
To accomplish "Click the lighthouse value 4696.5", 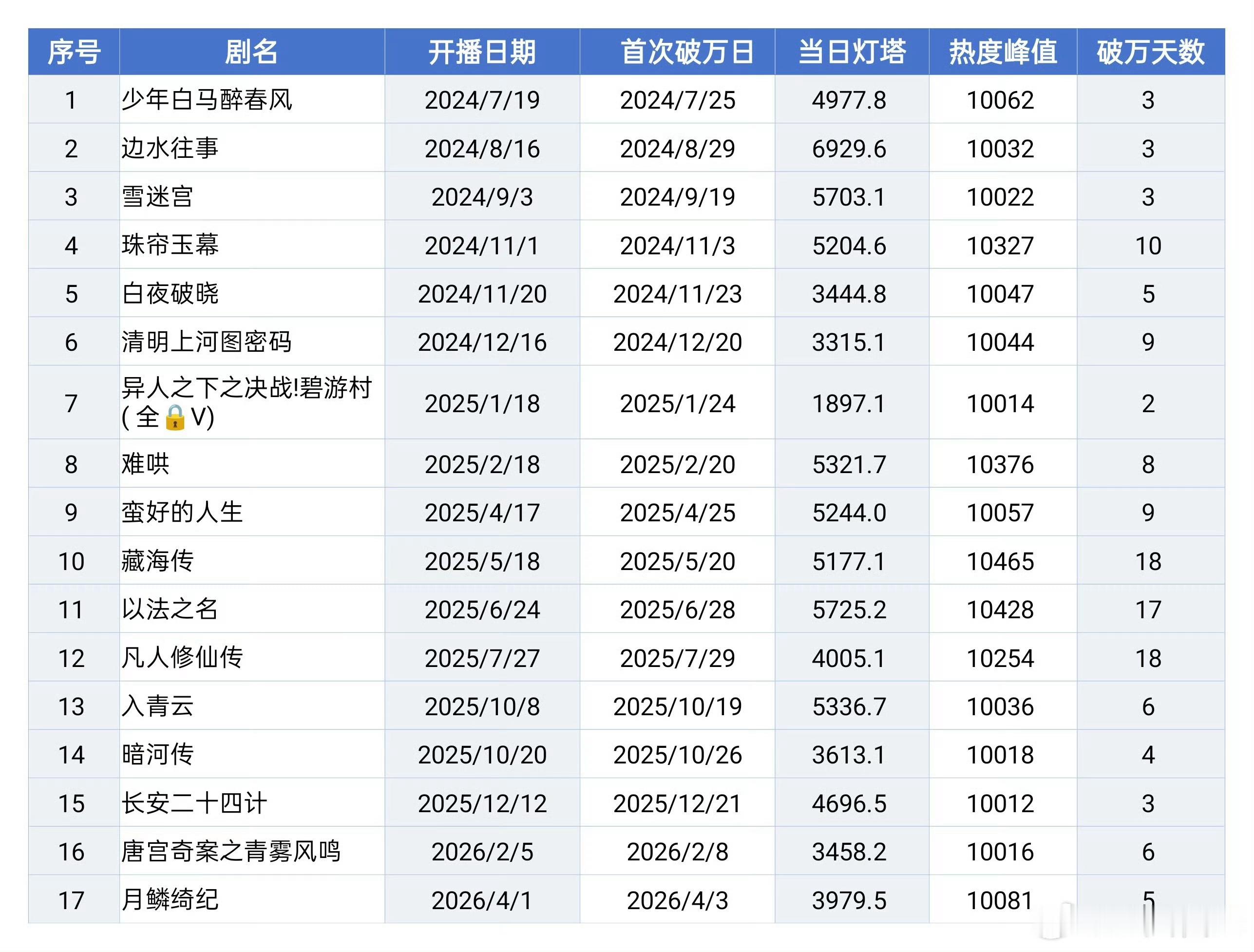I will (x=849, y=803).
